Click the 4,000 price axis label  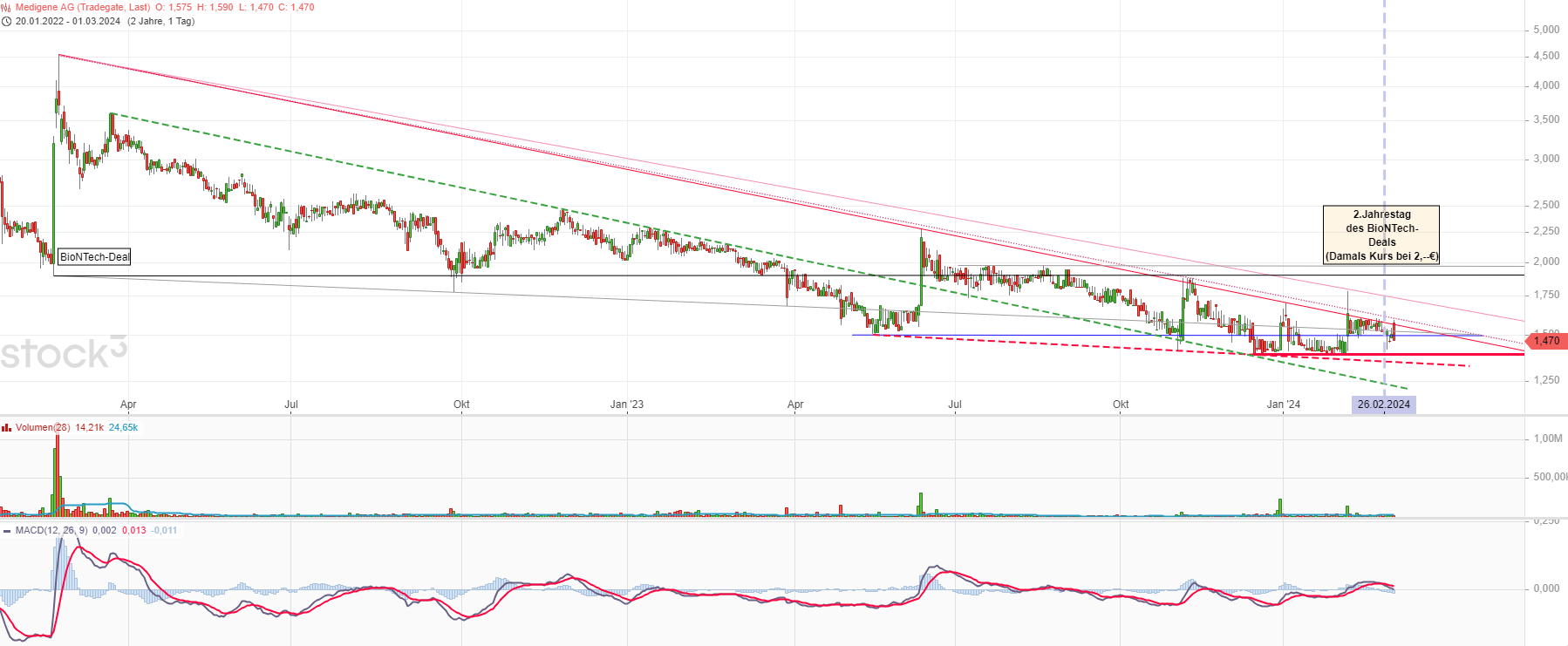1546,85
